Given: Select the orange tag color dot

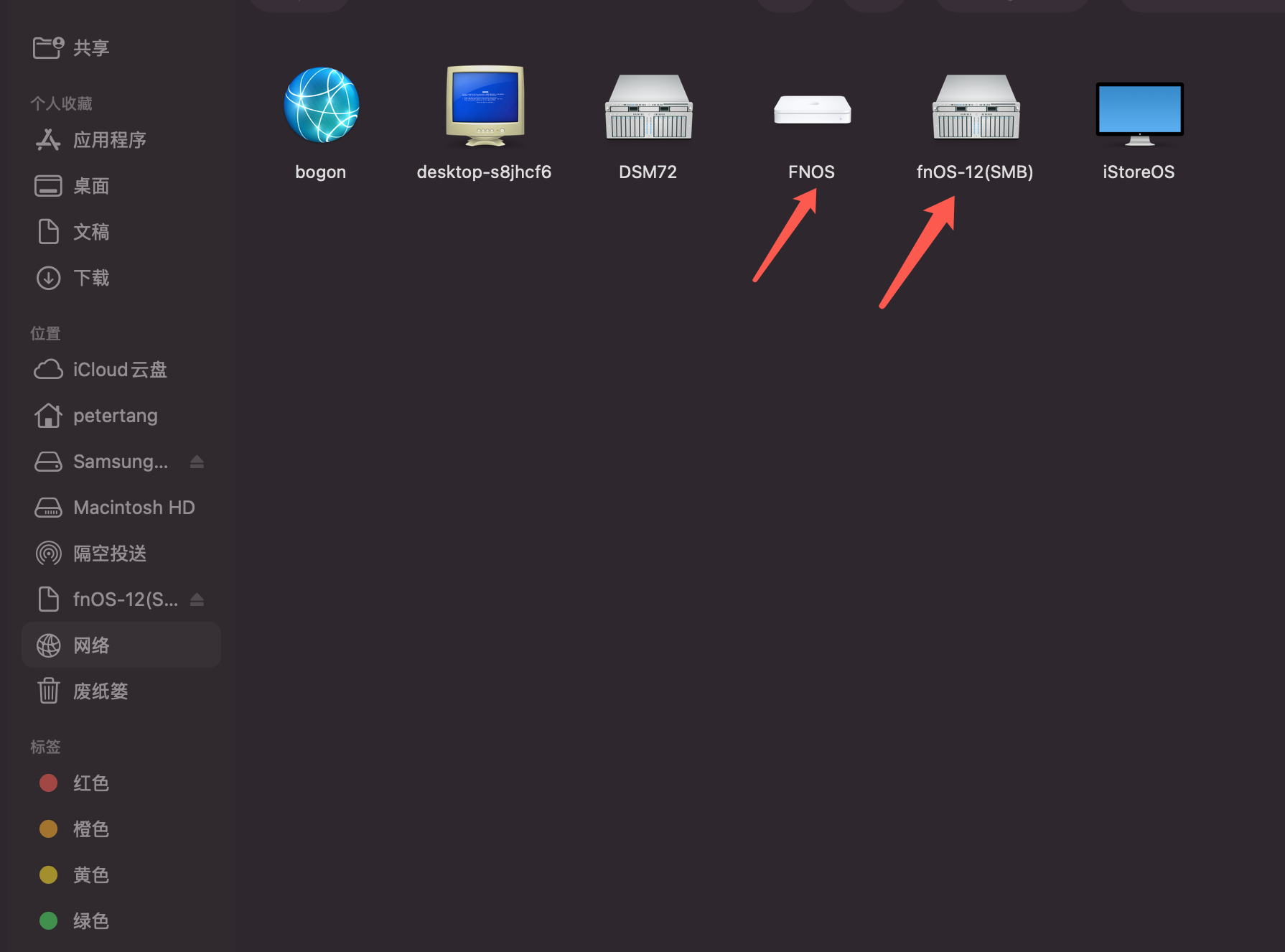Looking at the screenshot, I should (48, 829).
